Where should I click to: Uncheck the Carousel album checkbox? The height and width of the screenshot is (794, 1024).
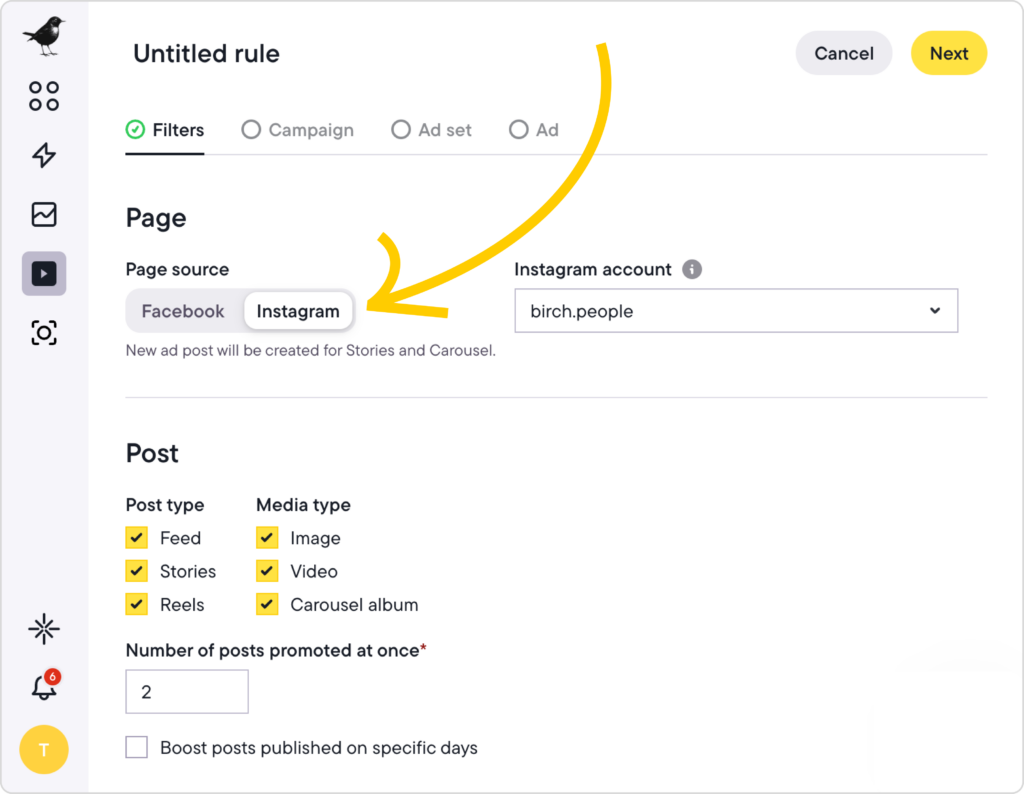coord(267,604)
